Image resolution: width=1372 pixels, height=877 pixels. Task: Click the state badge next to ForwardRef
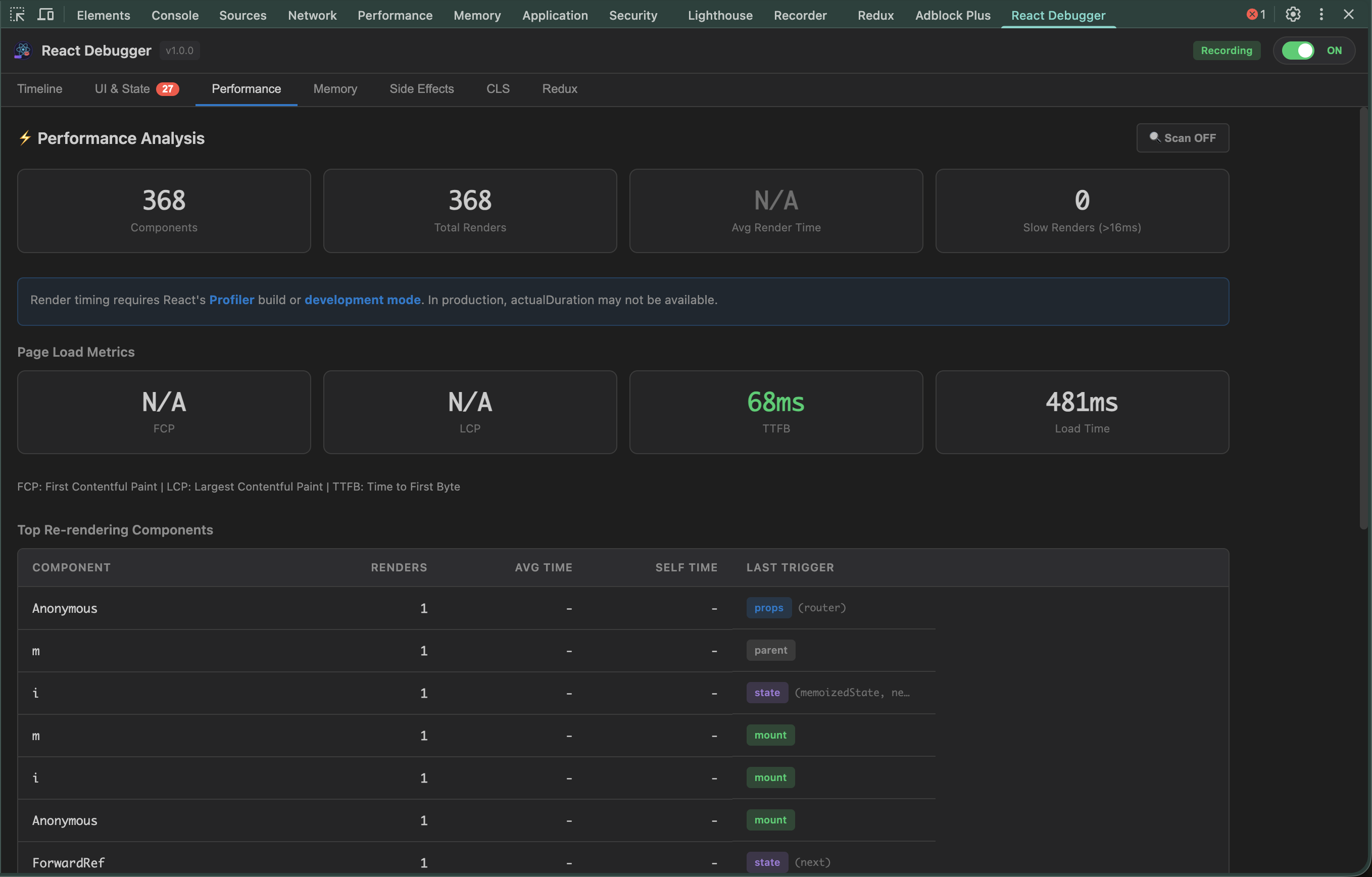click(x=766, y=862)
